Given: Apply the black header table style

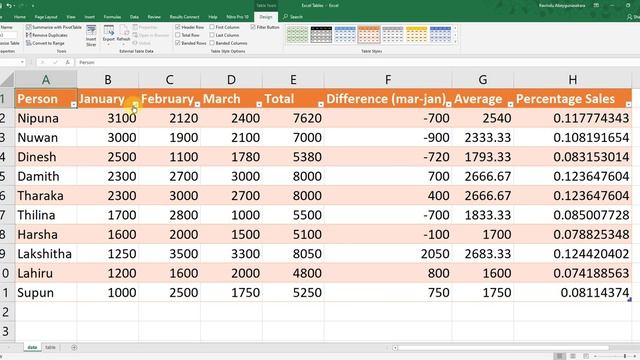Looking at the screenshot, I should coord(321,35).
